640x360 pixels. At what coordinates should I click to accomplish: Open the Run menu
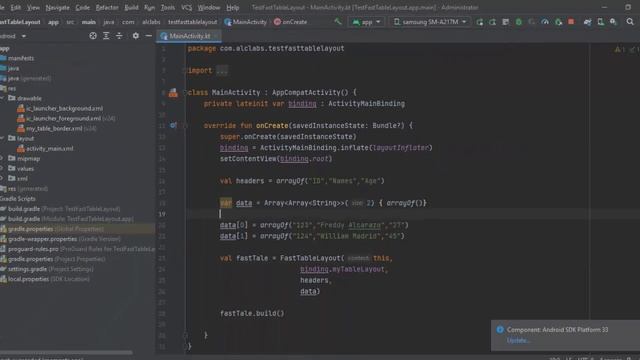[x=149, y=7]
